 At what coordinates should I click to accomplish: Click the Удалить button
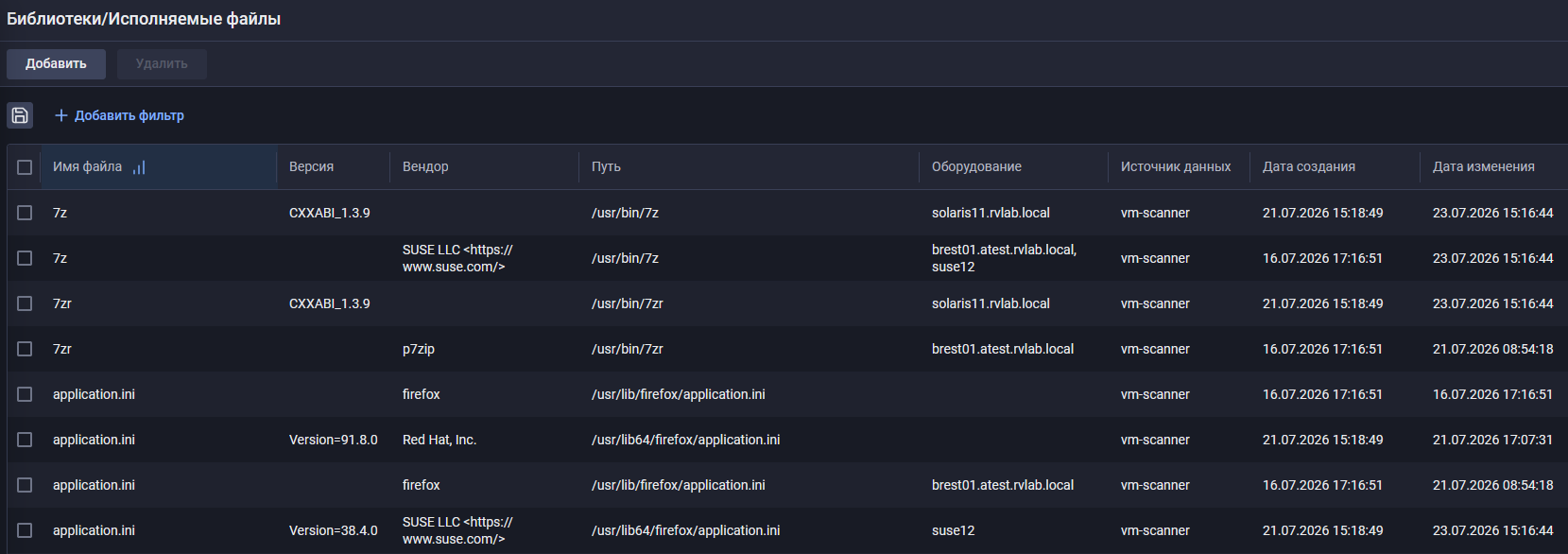point(162,63)
